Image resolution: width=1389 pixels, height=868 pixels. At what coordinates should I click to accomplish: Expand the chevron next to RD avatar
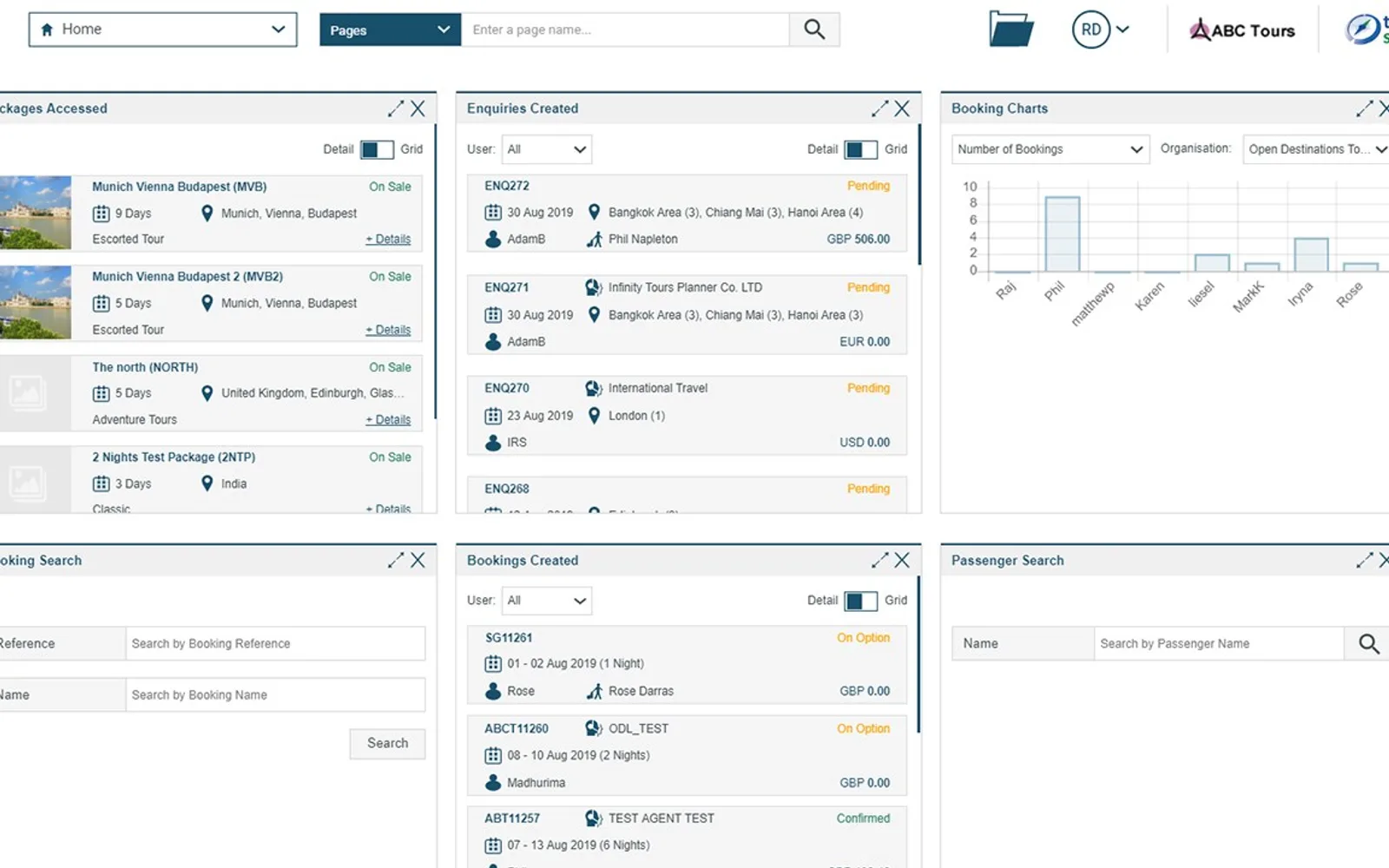tap(1122, 30)
